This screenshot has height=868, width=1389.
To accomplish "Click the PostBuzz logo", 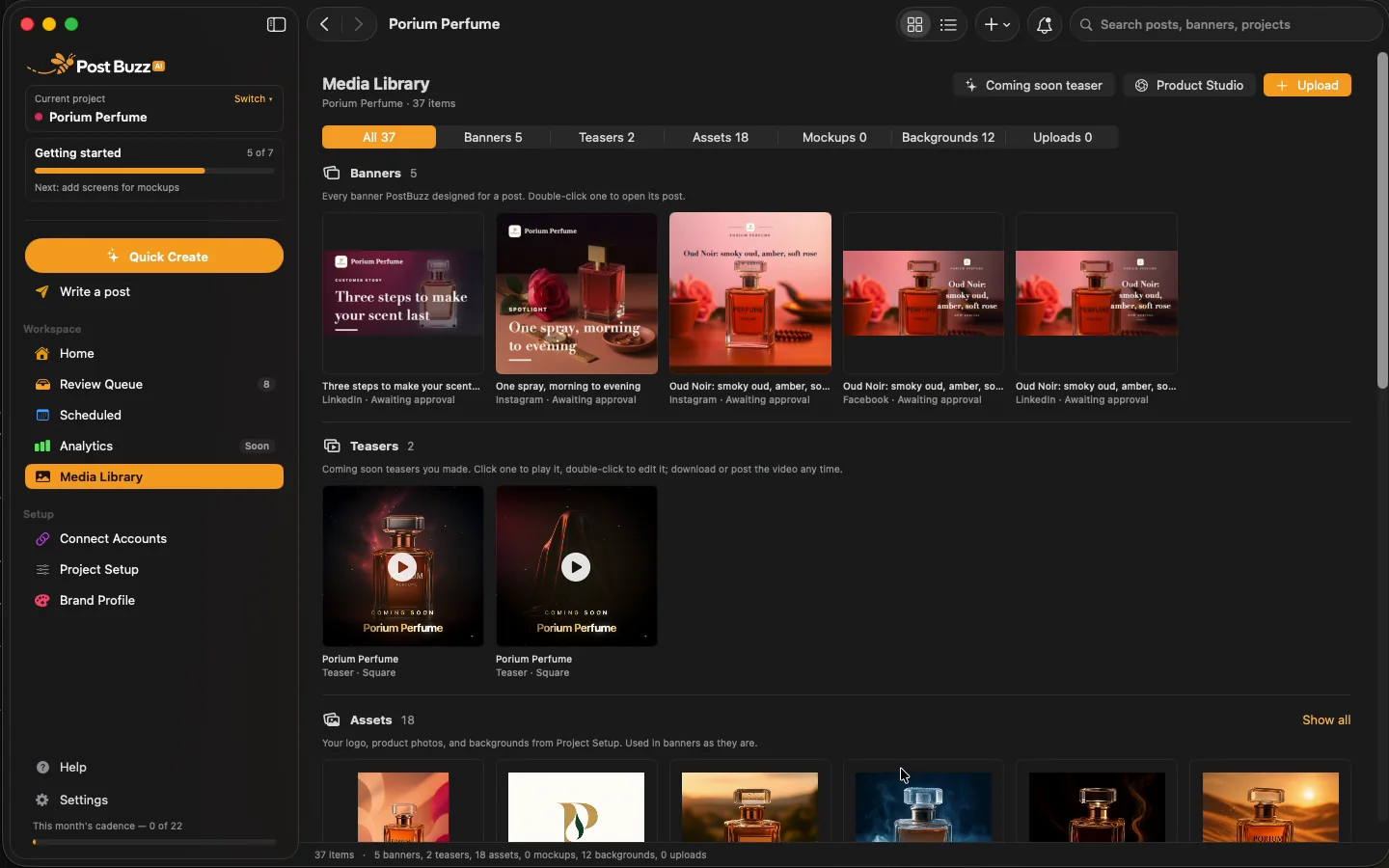I will coord(96,66).
